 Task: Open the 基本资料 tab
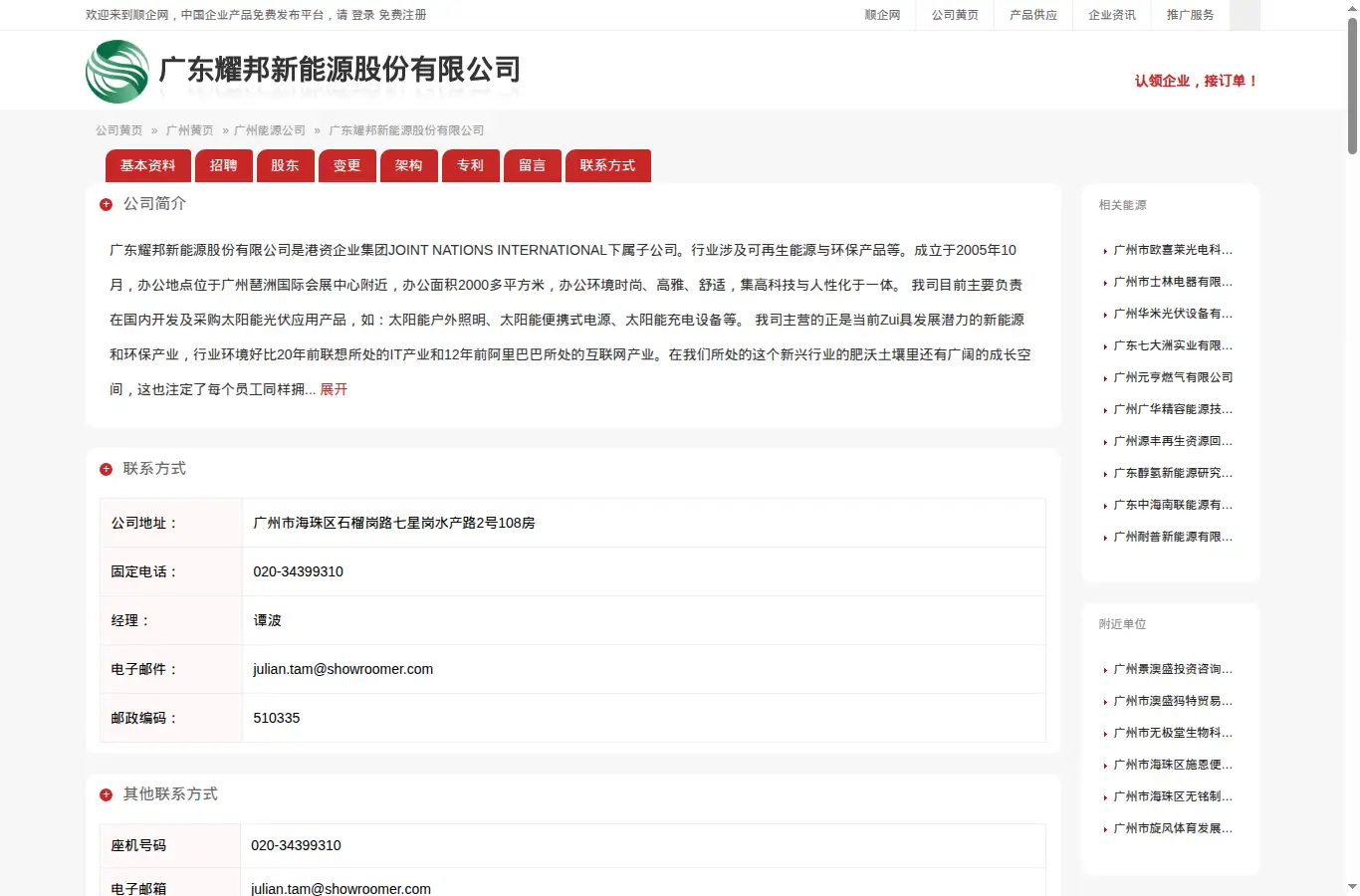tap(148, 165)
